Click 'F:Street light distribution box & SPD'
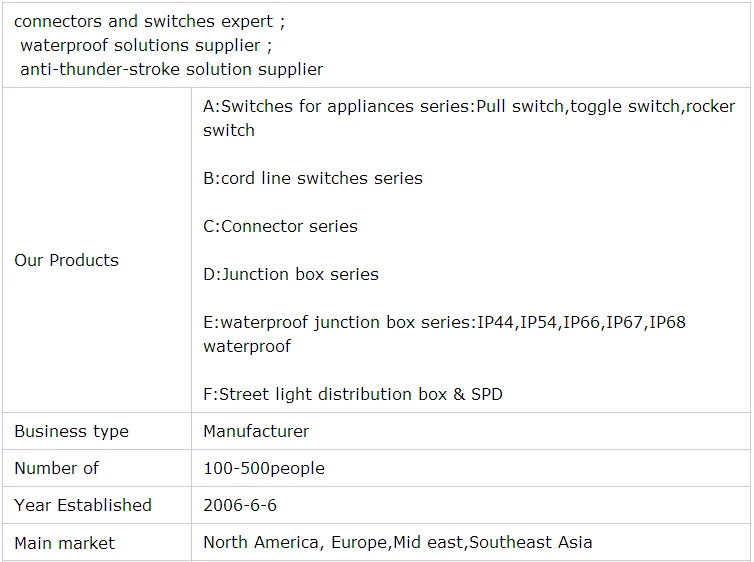The height and width of the screenshot is (562, 754). tap(352, 394)
